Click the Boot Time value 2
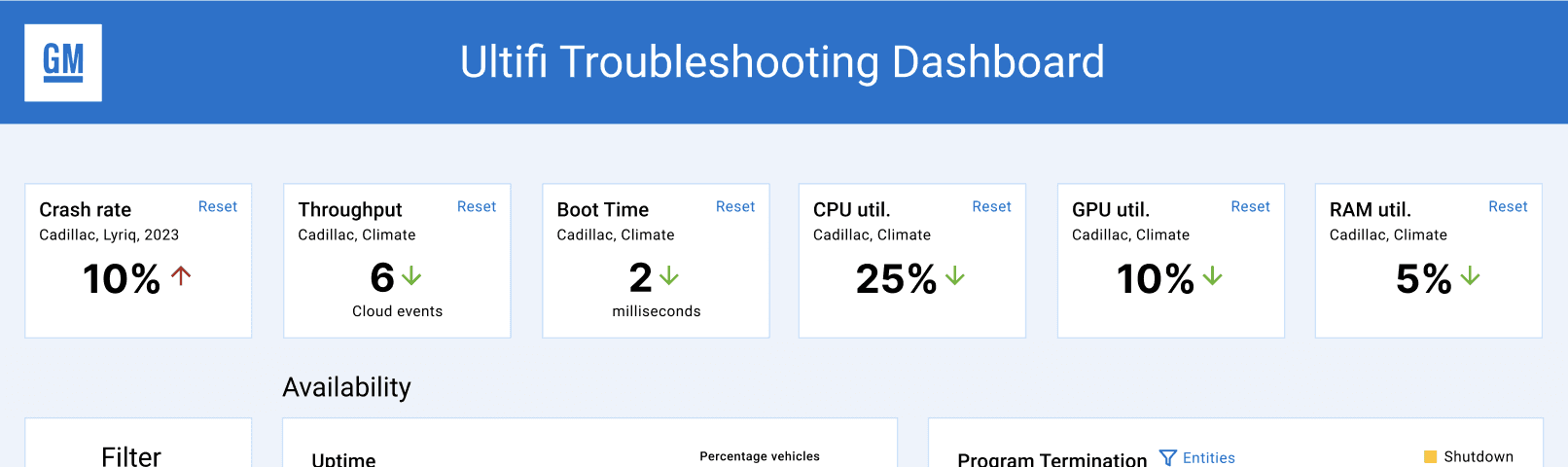This screenshot has height=467, width=1568. click(x=640, y=278)
